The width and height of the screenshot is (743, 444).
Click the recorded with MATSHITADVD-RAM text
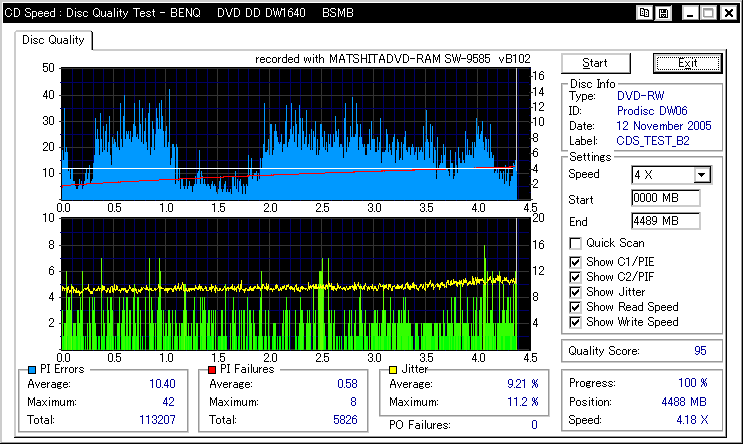[x=393, y=59]
